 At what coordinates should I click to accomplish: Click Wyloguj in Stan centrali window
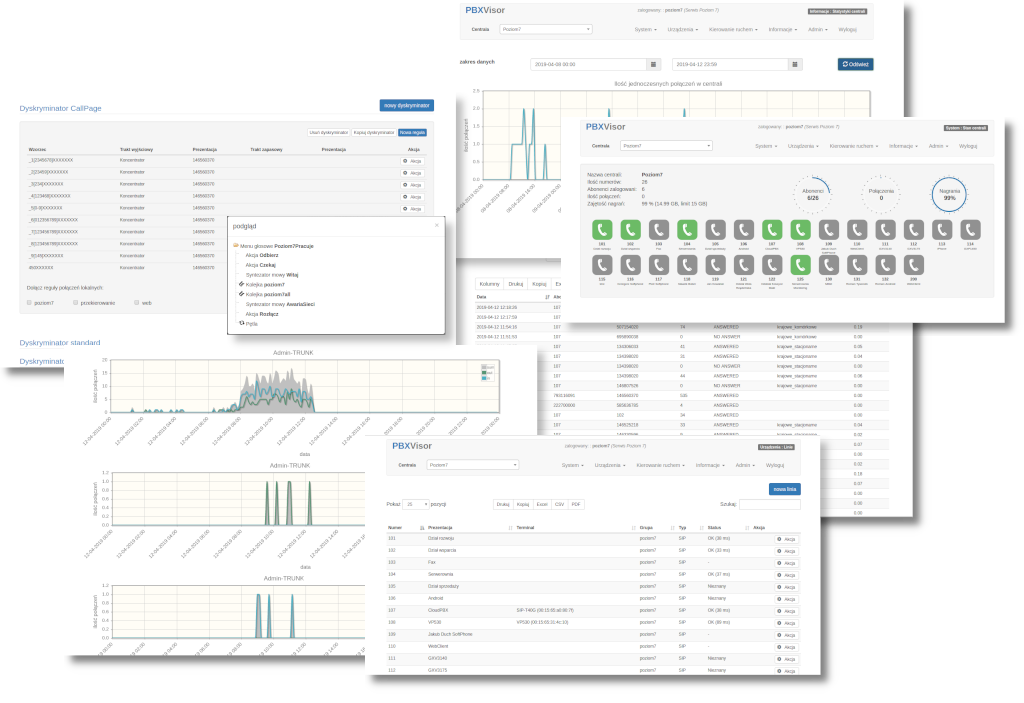[x=968, y=146]
